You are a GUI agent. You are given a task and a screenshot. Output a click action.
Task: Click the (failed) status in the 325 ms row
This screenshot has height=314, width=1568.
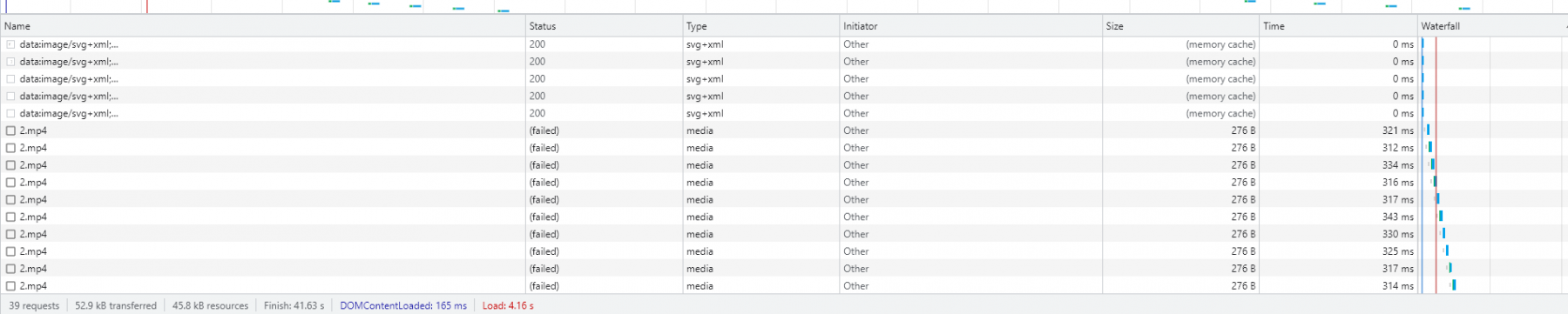[544, 251]
